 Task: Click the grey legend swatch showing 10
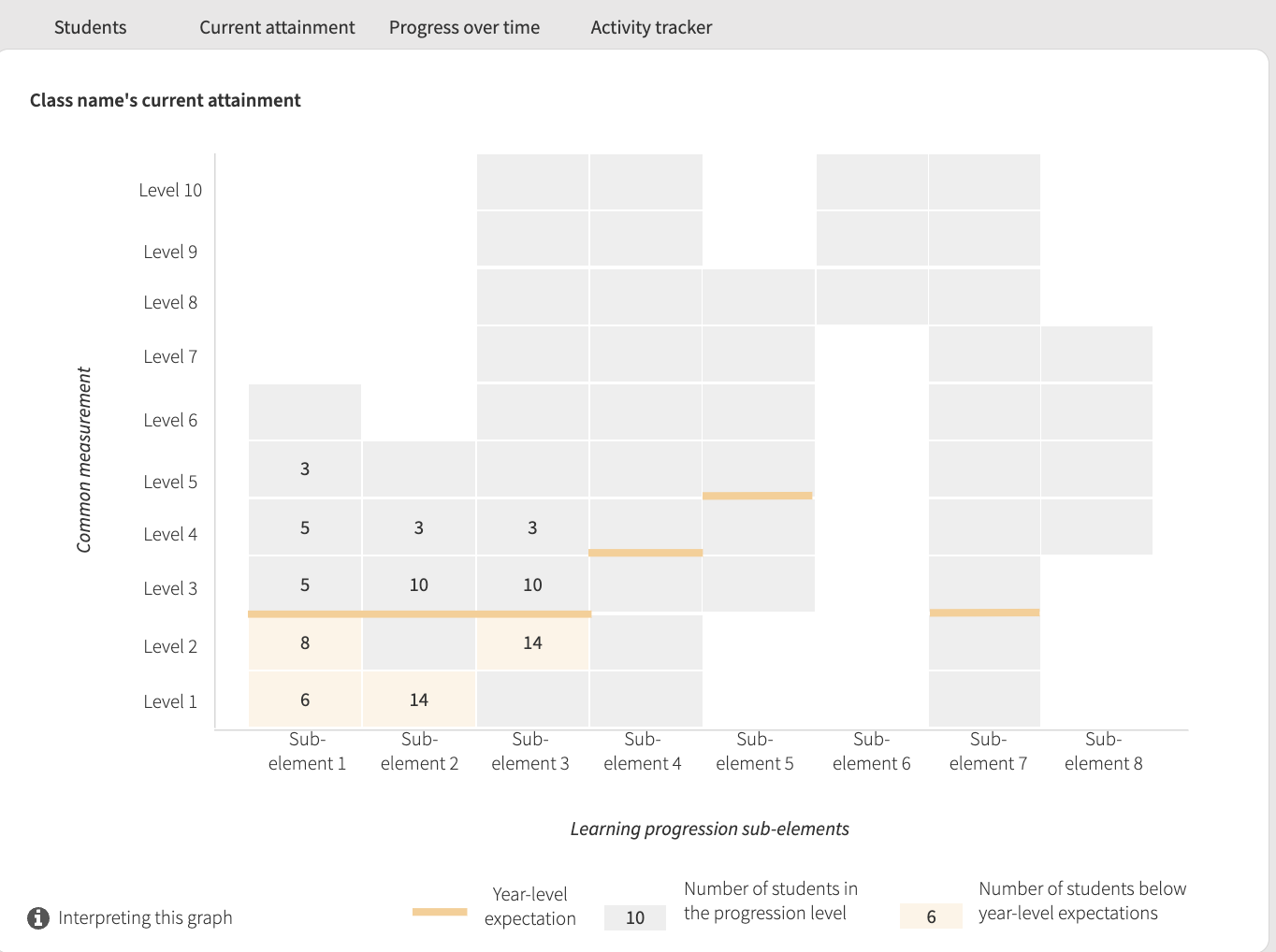[x=635, y=917]
